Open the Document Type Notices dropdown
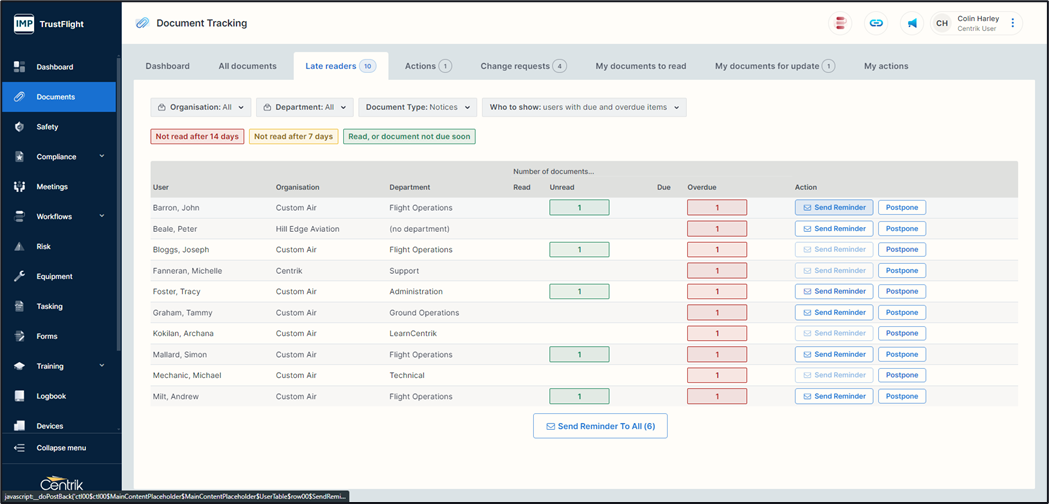Image resolution: width=1049 pixels, height=504 pixels. 416,107
